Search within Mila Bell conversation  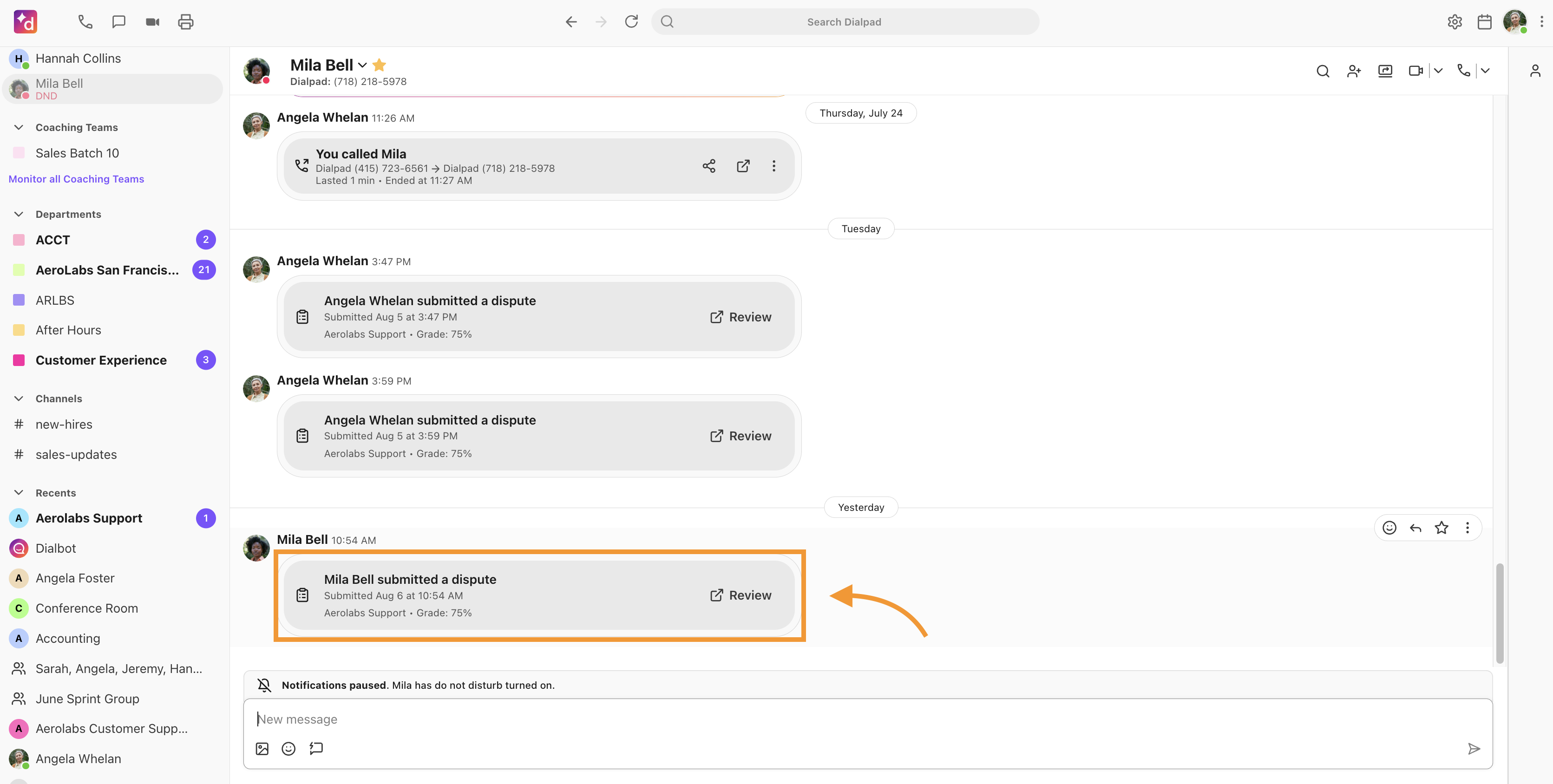point(1323,71)
